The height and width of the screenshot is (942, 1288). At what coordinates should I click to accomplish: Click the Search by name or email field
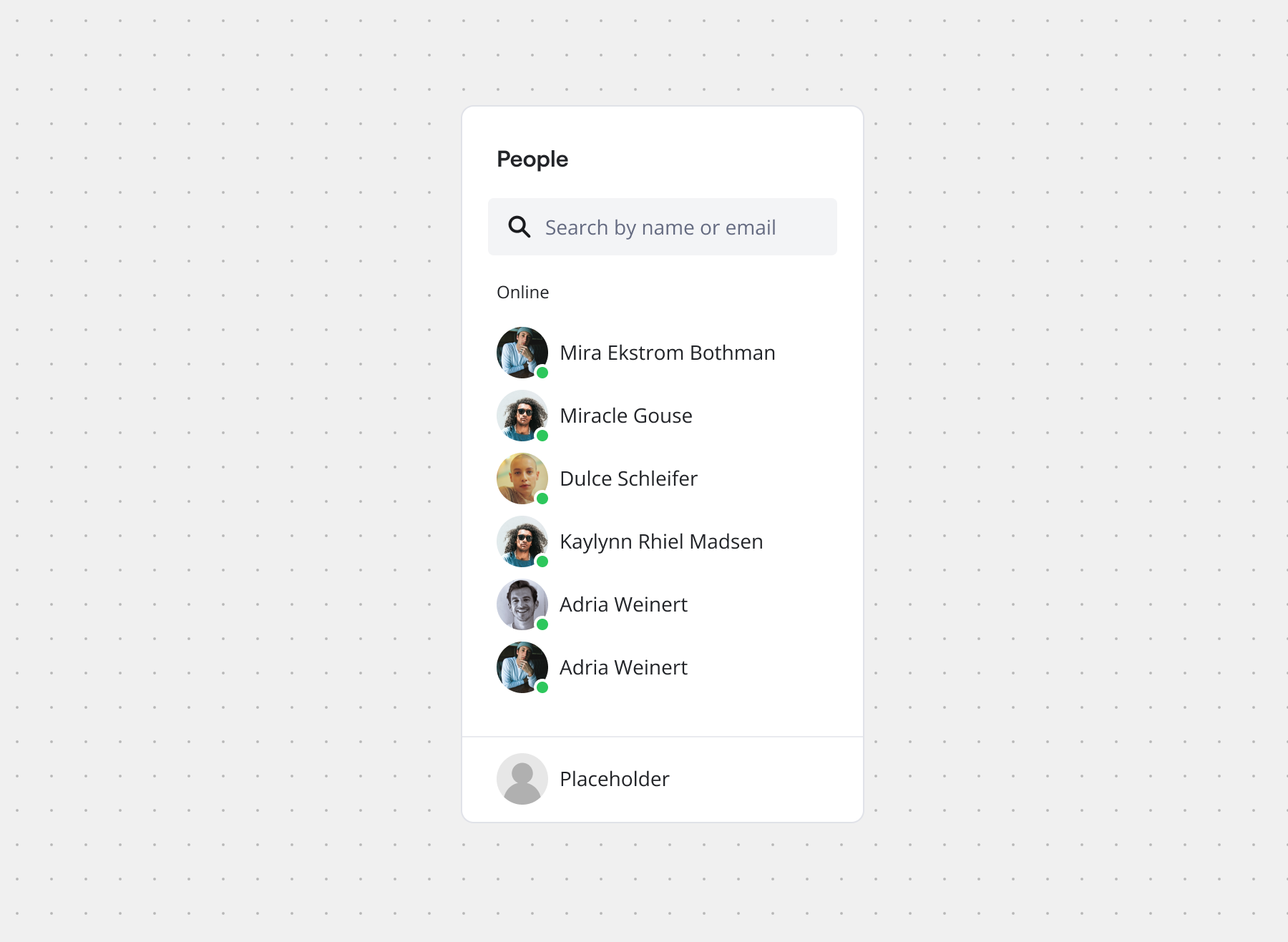click(x=661, y=227)
